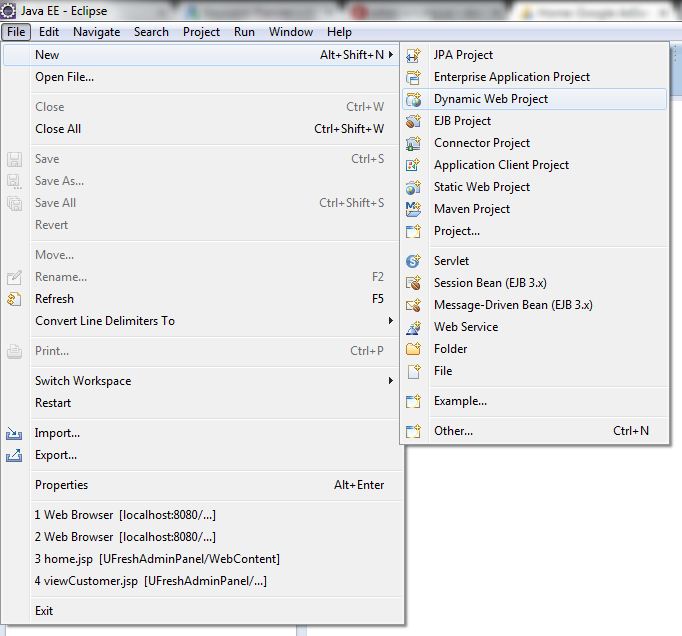Open recent entry 1 Web Browser
The image size is (682, 636).
[x=201, y=515]
